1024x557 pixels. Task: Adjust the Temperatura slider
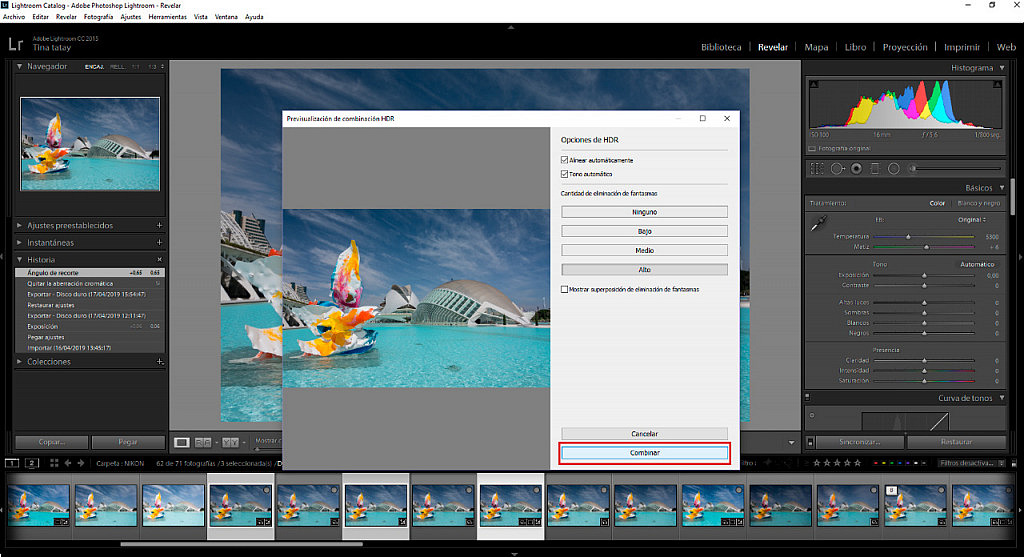pos(908,236)
